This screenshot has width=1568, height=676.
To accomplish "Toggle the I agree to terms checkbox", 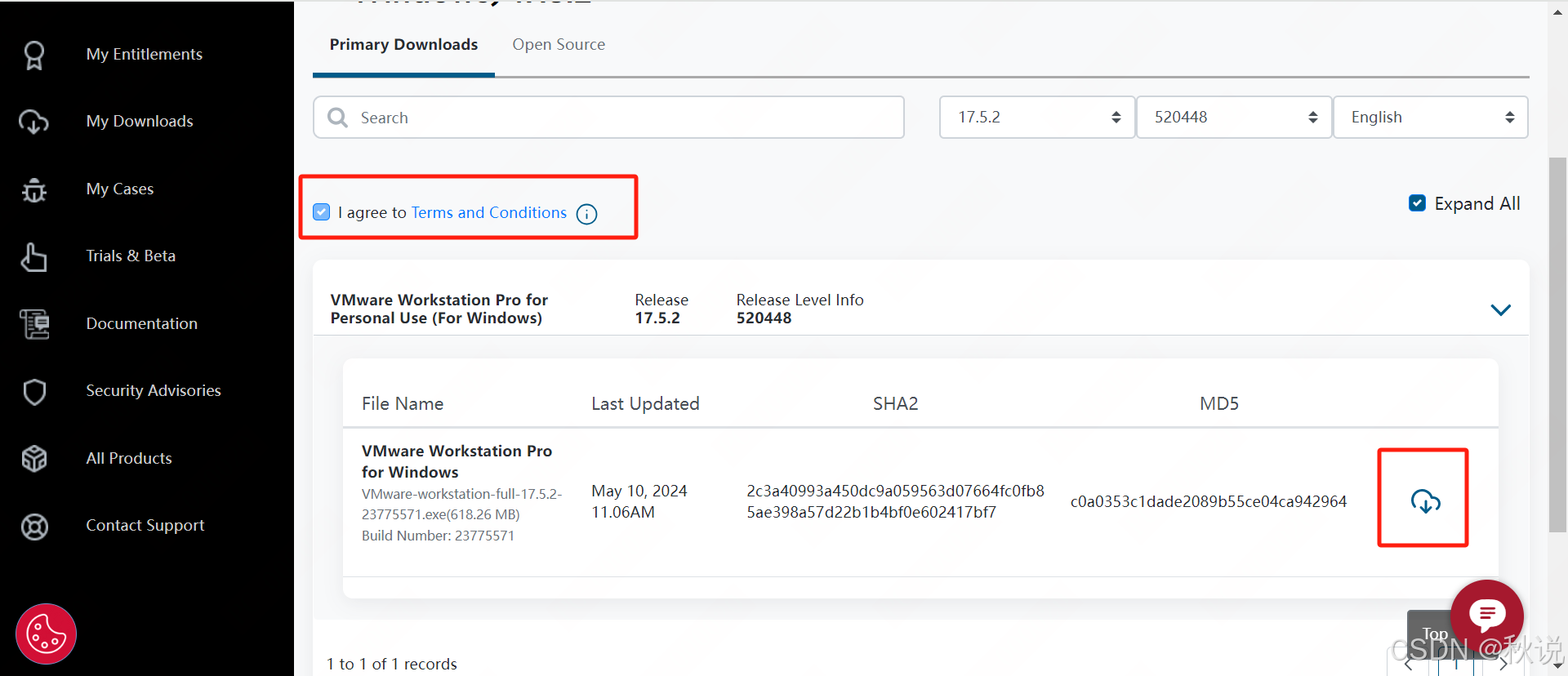I will 322,212.
